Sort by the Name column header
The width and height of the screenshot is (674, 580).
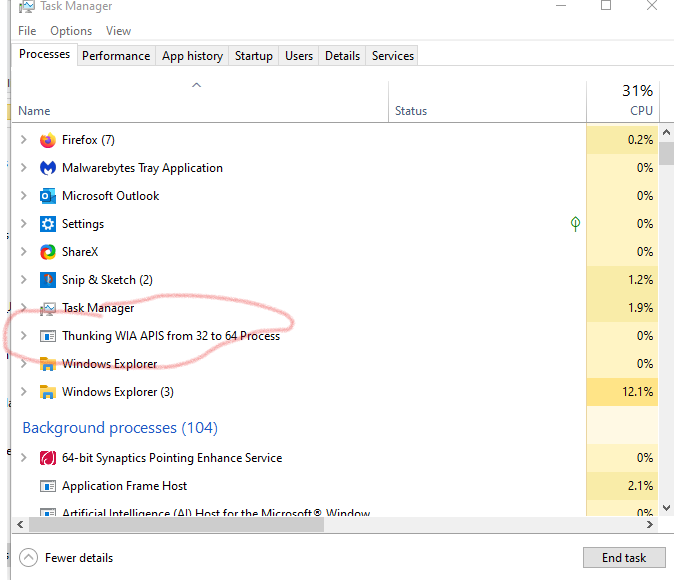click(200, 101)
